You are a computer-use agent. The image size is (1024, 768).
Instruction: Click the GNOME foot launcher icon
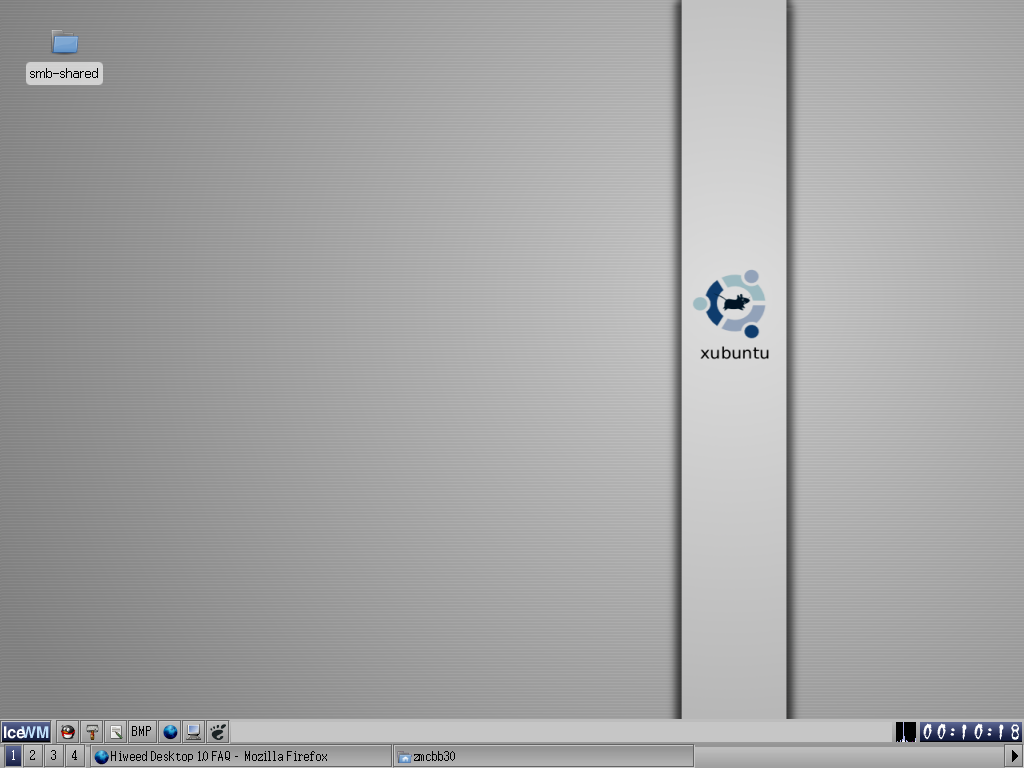coord(218,731)
